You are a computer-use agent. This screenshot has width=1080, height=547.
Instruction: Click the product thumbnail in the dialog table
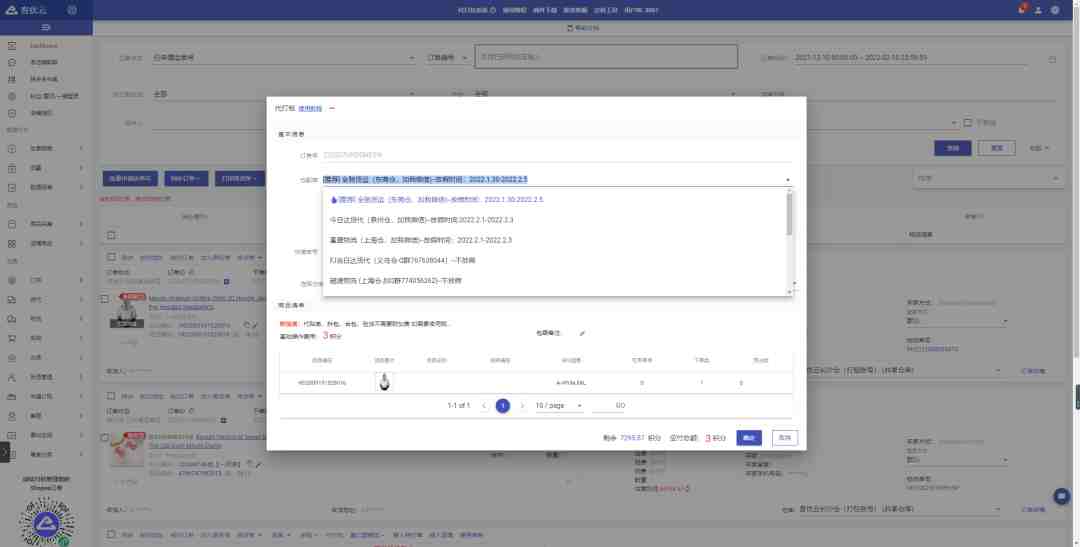pyautogui.click(x=384, y=382)
